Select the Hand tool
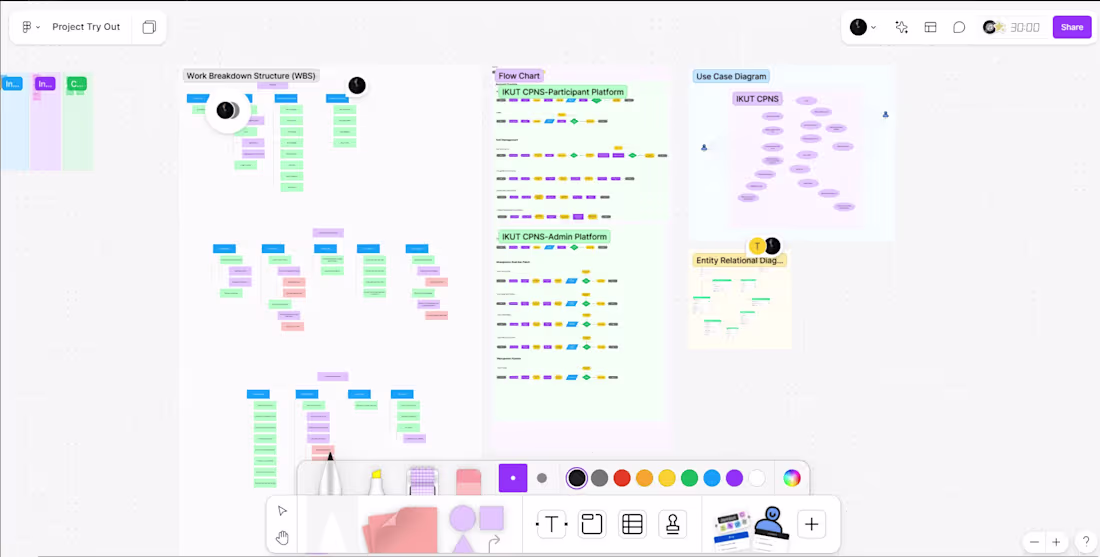The height and width of the screenshot is (557, 1100). [282, 538]
